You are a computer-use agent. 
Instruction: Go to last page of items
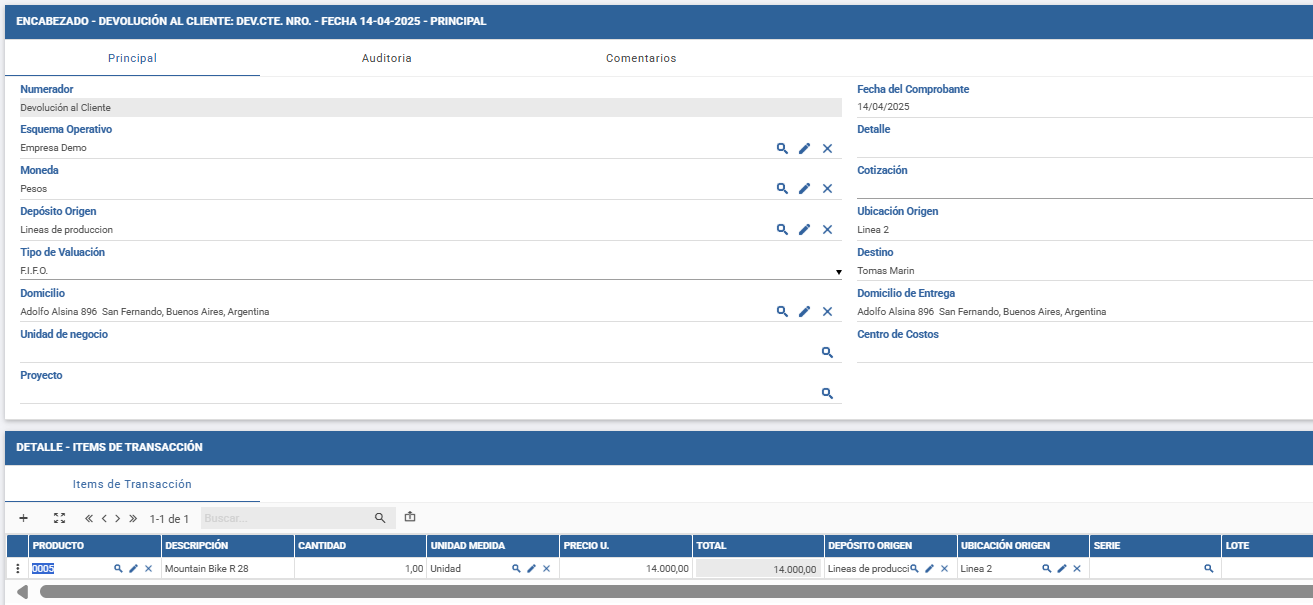[x=133, y=518]
